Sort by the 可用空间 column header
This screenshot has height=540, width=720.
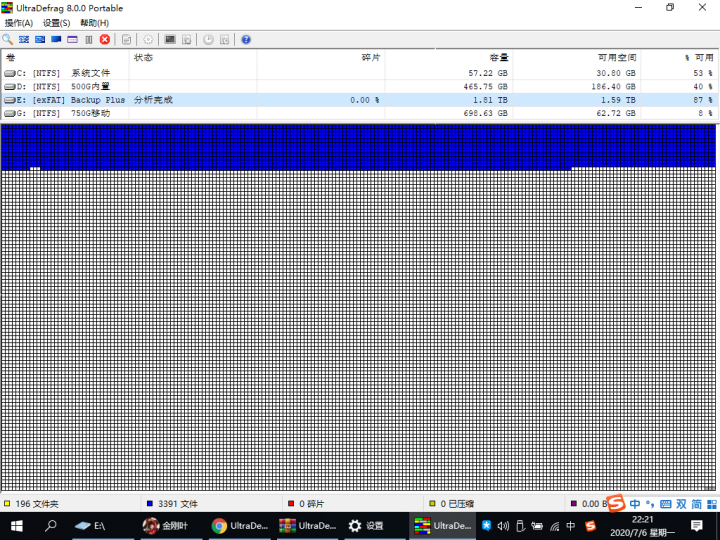pos(577,57)
